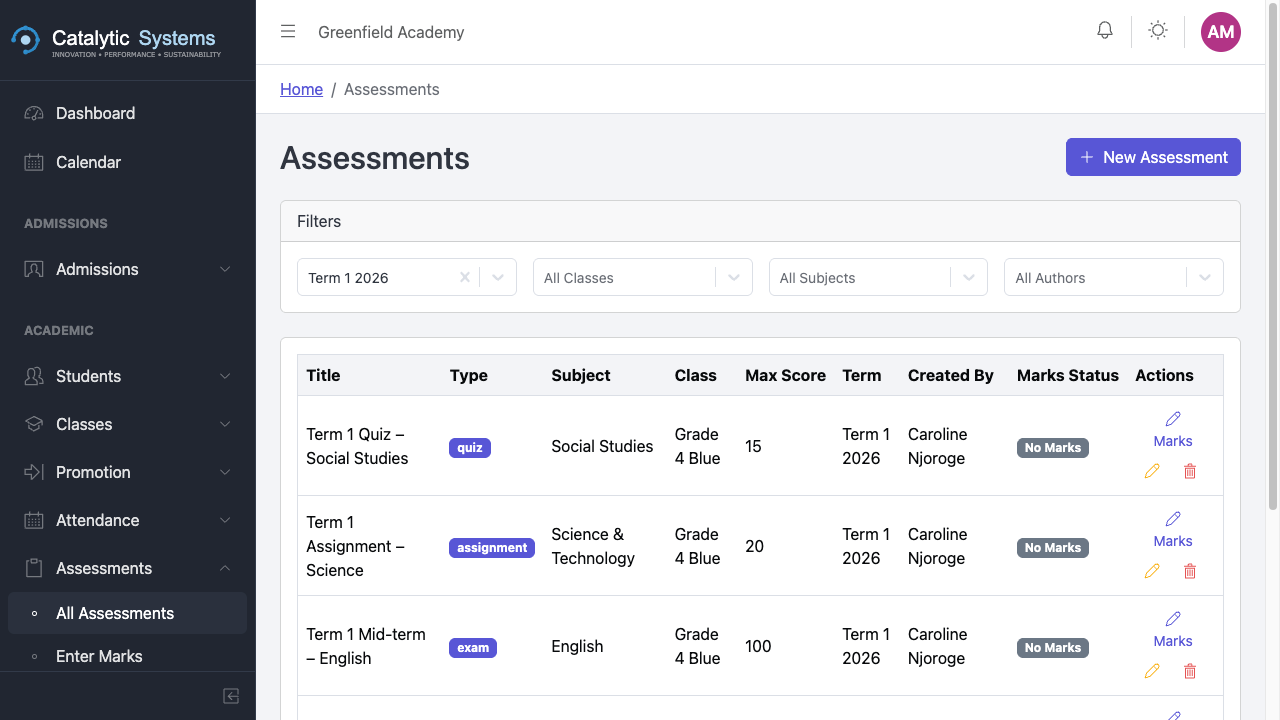
Task: Edit the English mid-term with yellow pencil
Action: [x=1152, y=671]
